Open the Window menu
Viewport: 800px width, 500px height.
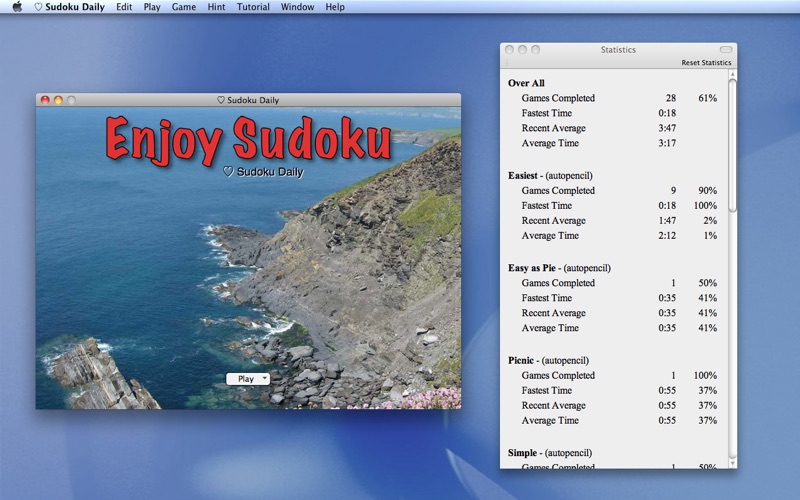[x=297, y=7]
